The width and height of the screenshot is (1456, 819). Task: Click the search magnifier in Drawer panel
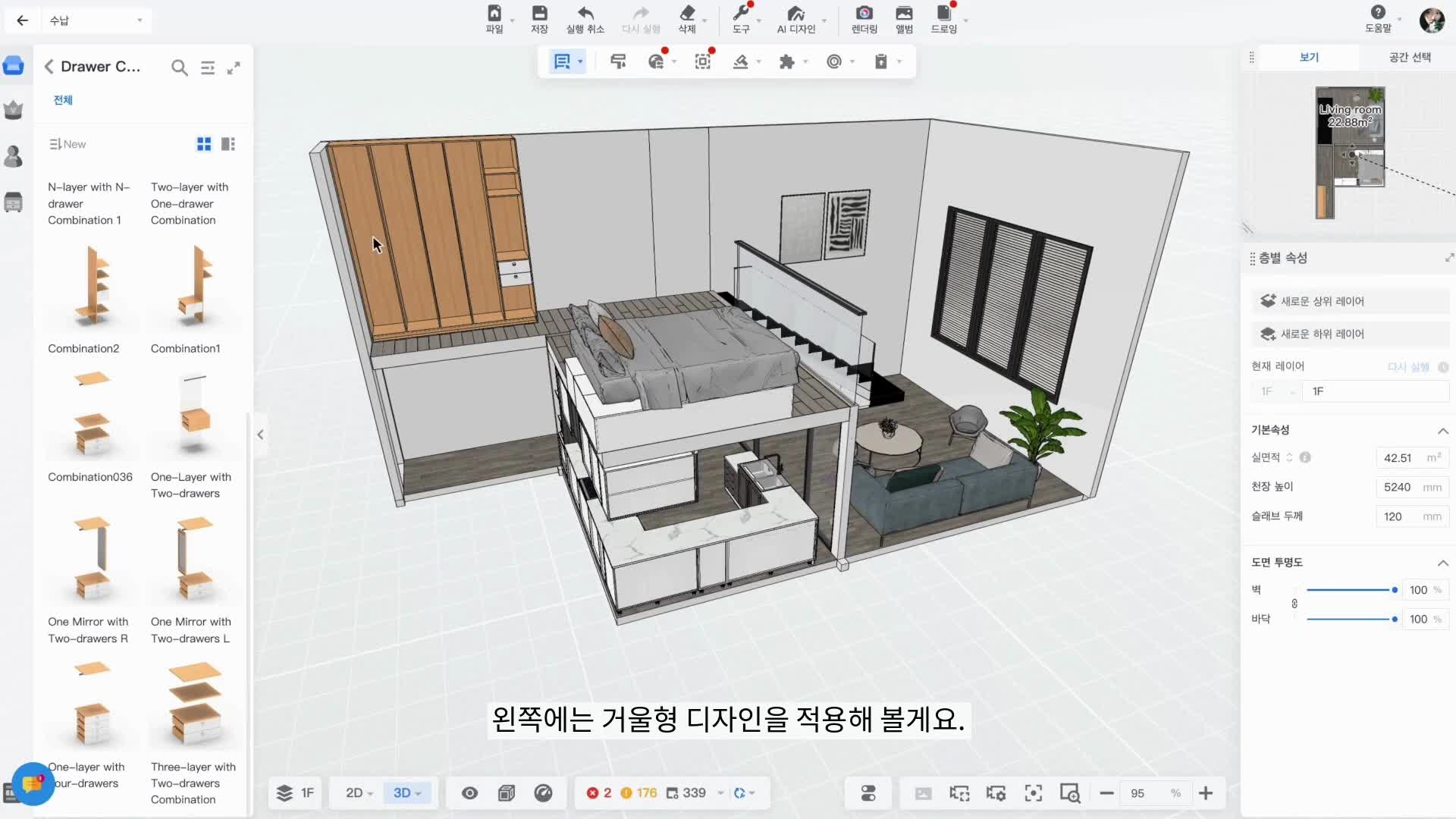(179, 67)
